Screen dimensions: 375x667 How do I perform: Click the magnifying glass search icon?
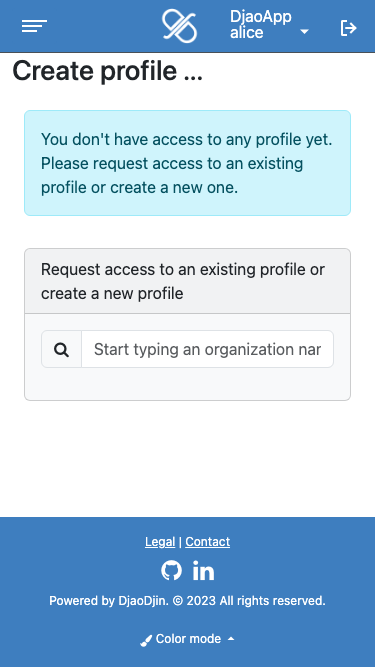tap(62, 350)
